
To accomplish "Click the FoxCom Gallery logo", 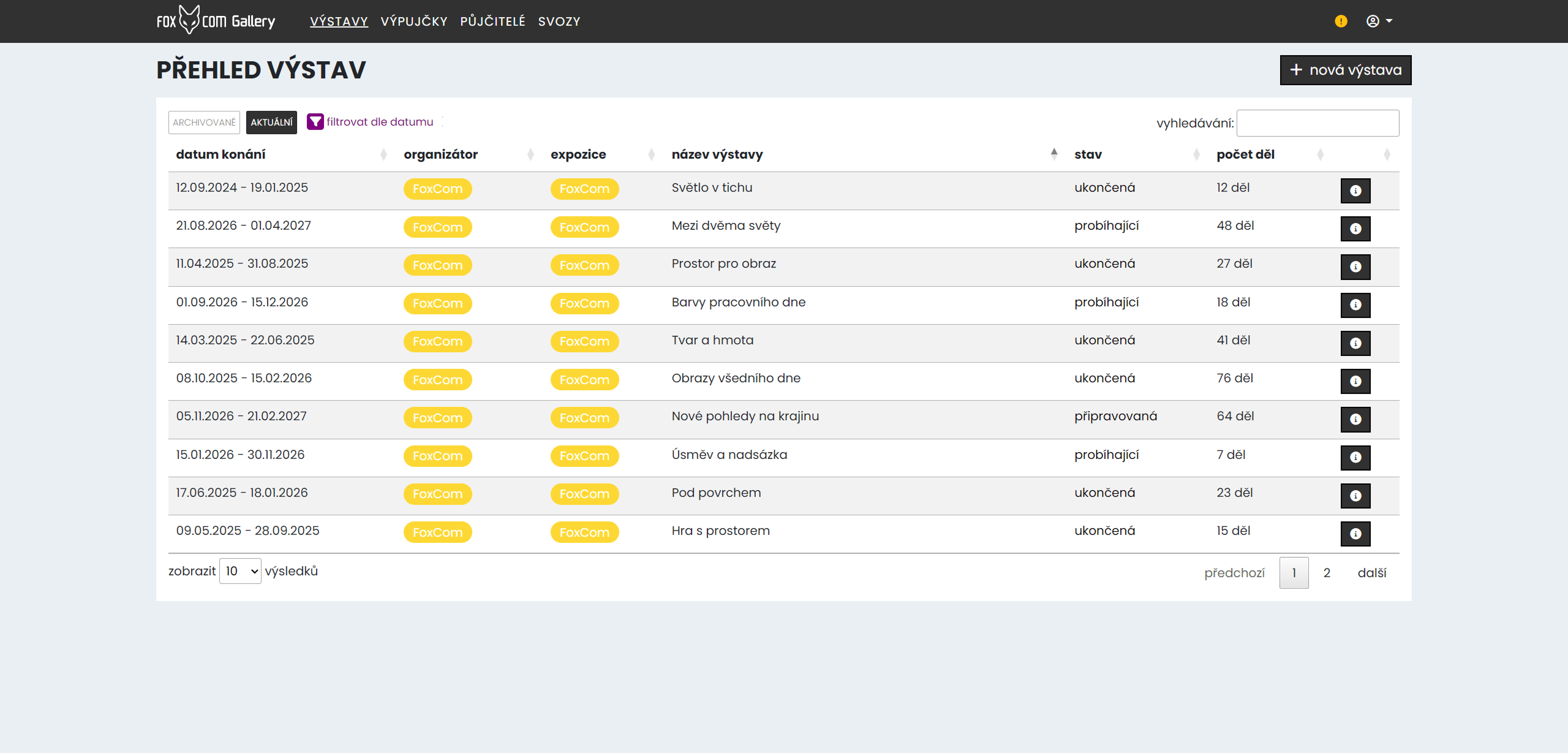I will [x=216, y=20].
